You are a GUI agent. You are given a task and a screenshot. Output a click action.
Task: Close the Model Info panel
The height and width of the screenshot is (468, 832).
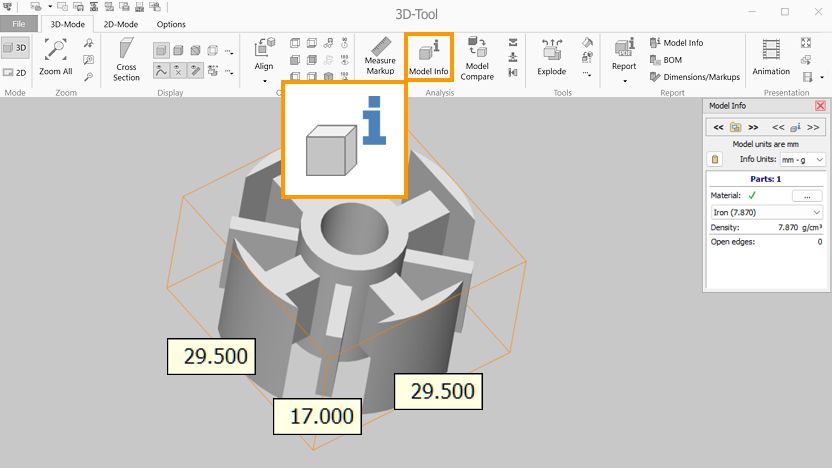(x=821, y=105)
